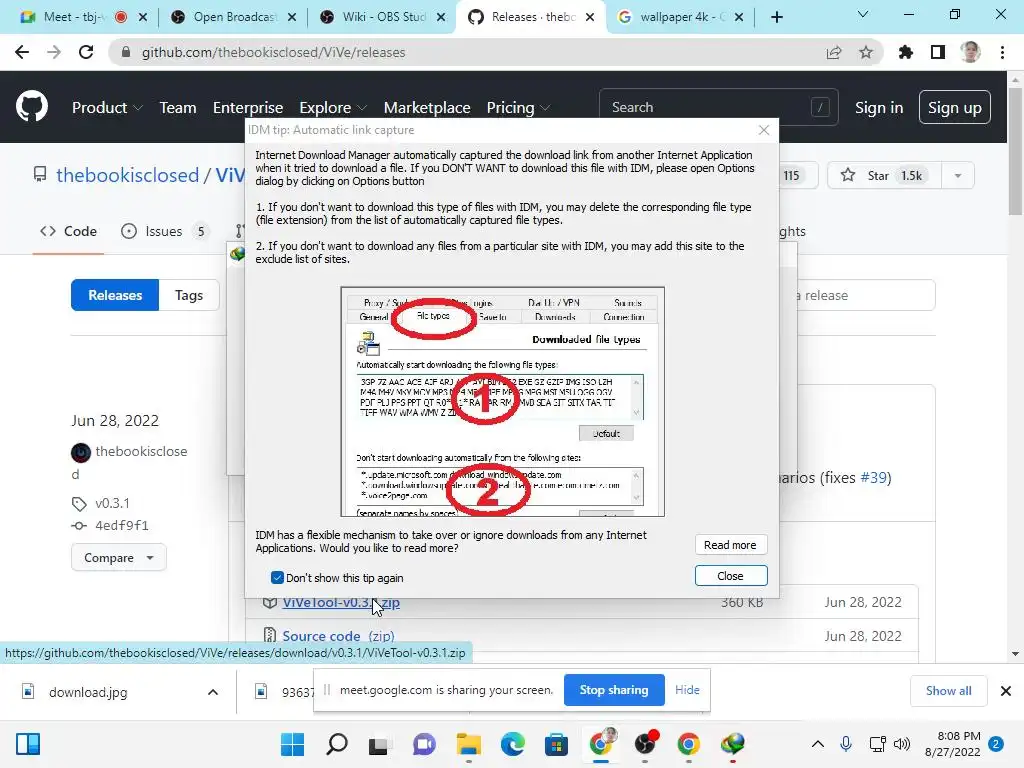The image size is (1024, 768).
Task: Open the Enterprise menu item
Action: [x=248, y=108]
